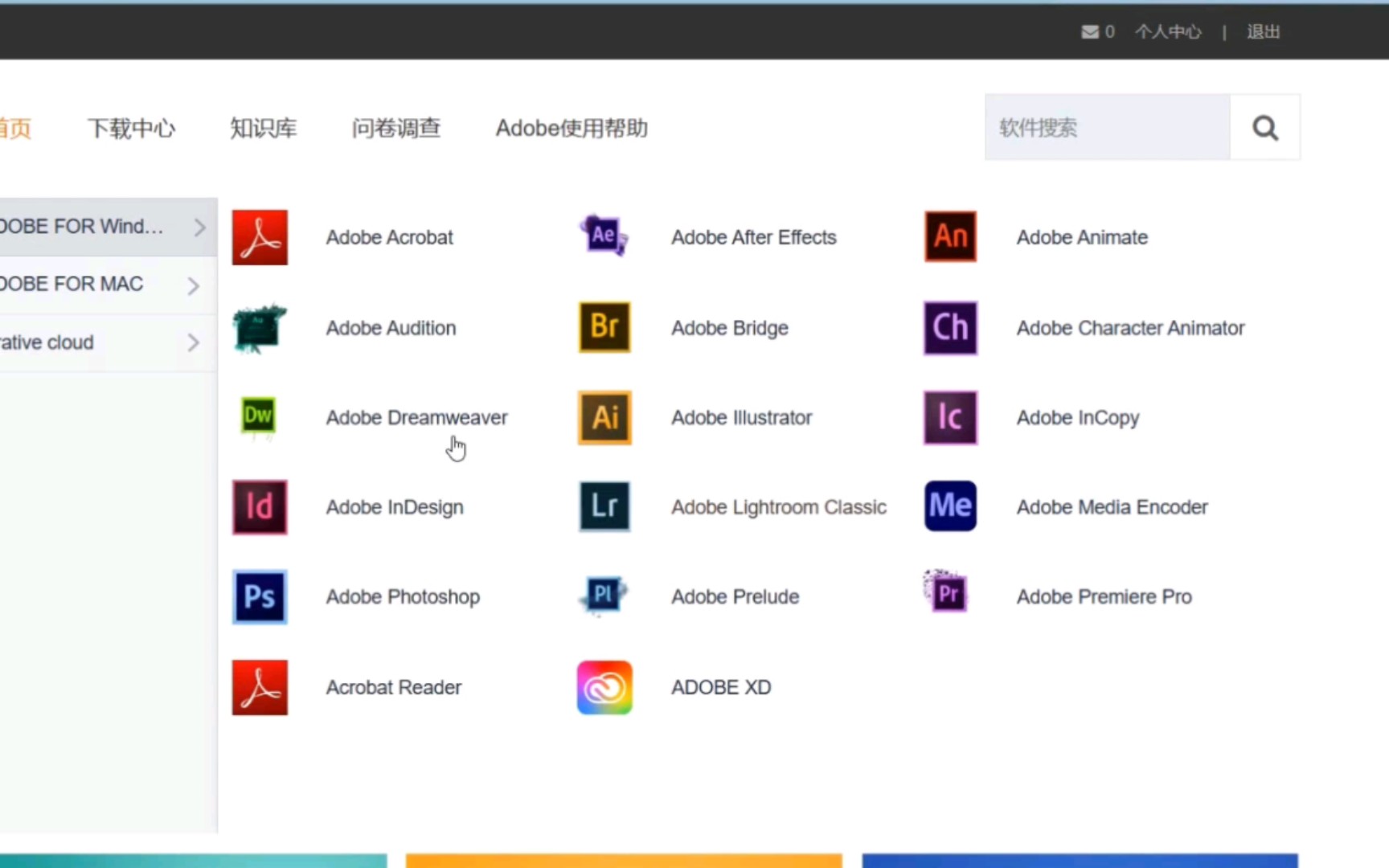Switch to the 下载中心 tab
Image resolution: width=1389 pixels, height=868 pixels.
pyautogui.click(x=132, y=128)
